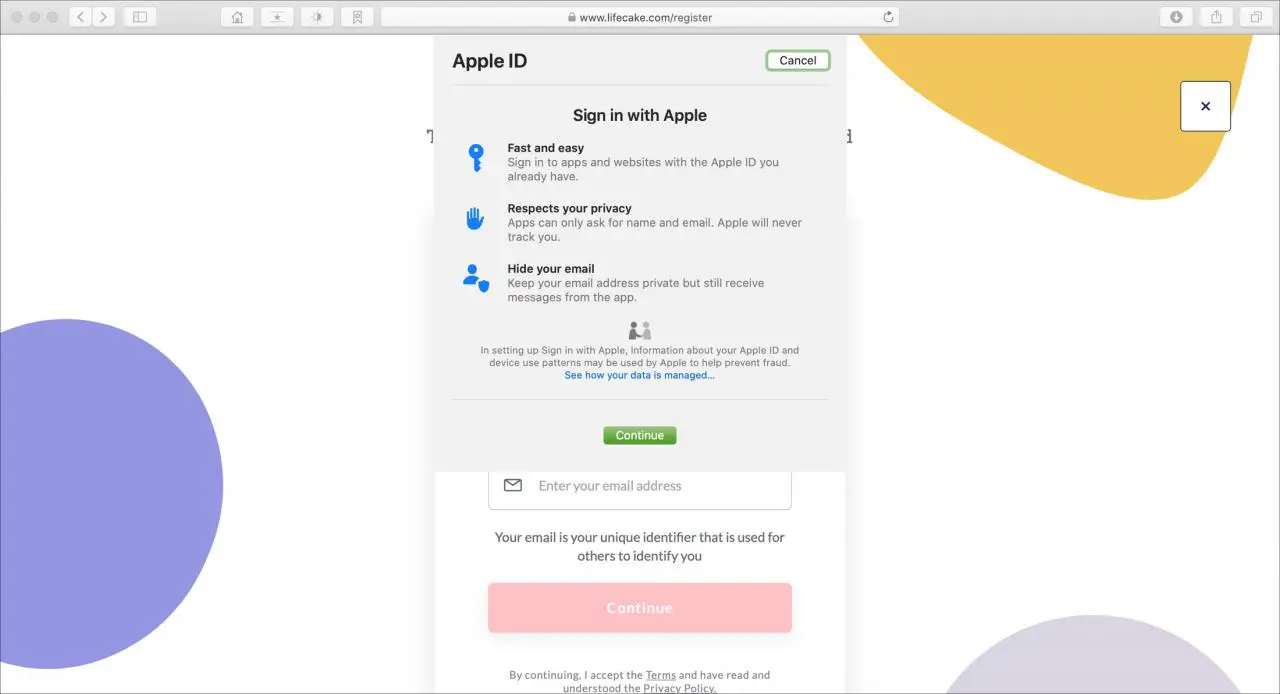
Task: Click the Safari forward arrow
Action: coord(103,17)
